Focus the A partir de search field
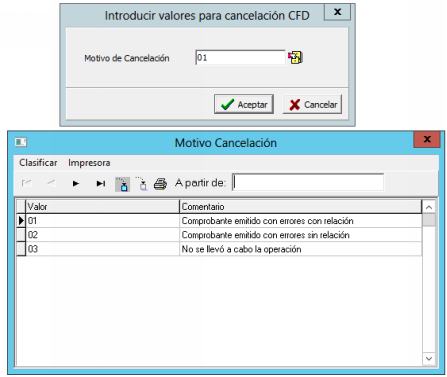 pos(308,182)
